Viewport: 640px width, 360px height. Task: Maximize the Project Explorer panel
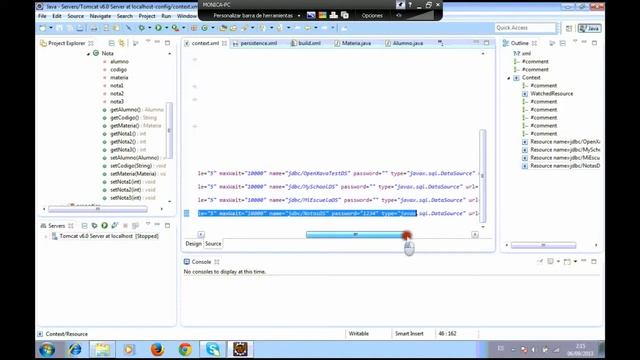(167, 42)
